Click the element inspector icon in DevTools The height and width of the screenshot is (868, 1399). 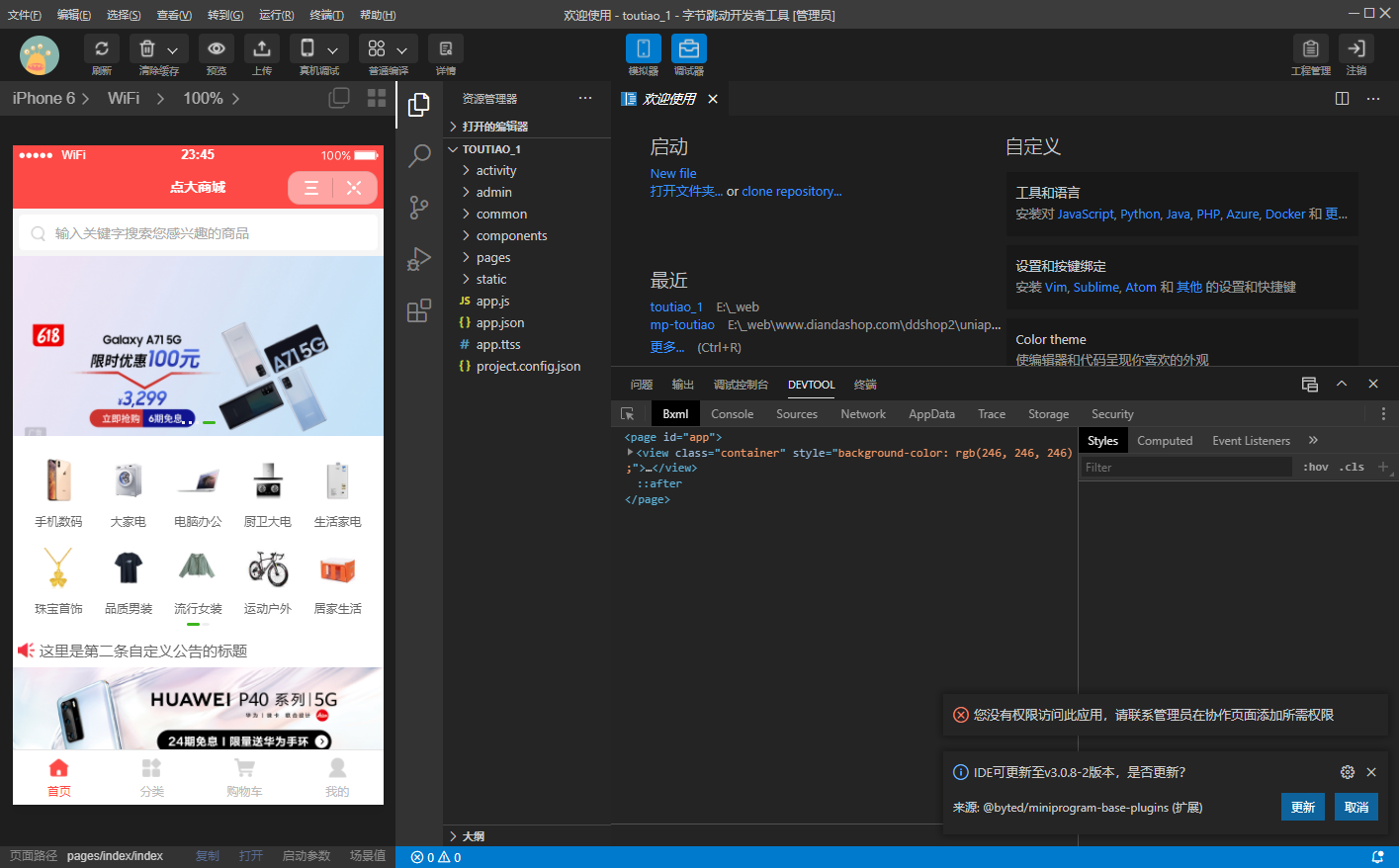627,414
